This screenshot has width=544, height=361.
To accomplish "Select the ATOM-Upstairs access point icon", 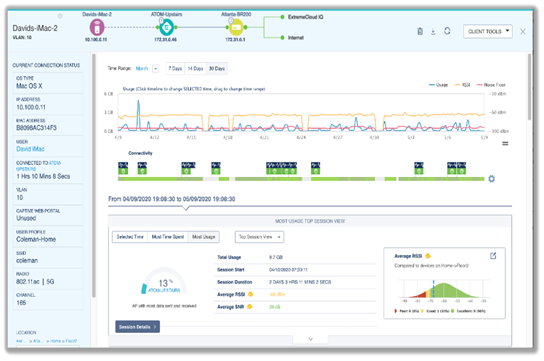I will [167, 27].
